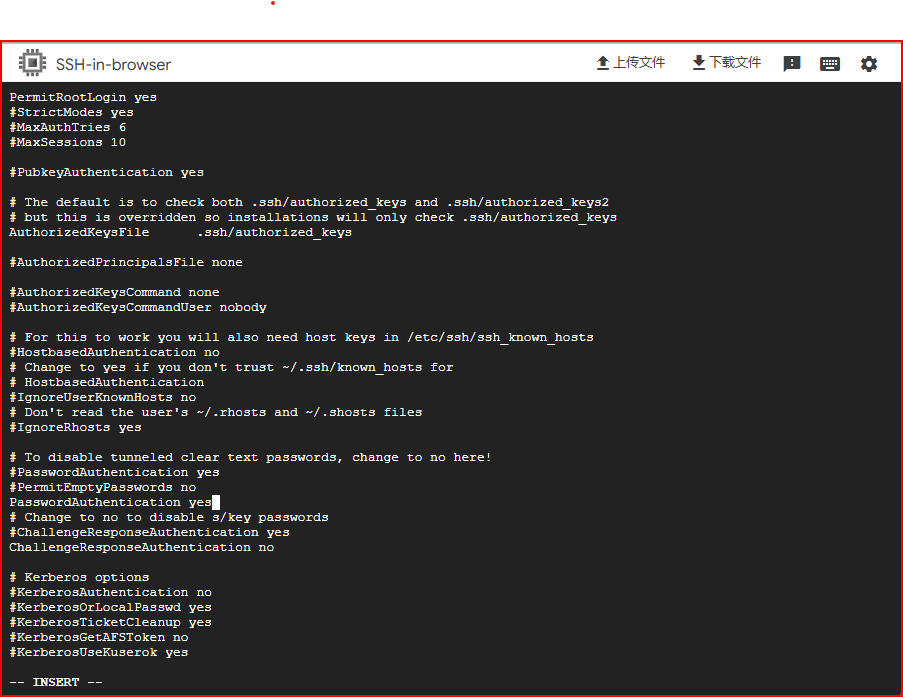This screenshot has width=903, height=697.
Task: Click the SSH-in-browser title text
Action: pyautogui.click(x=113, y=64)
